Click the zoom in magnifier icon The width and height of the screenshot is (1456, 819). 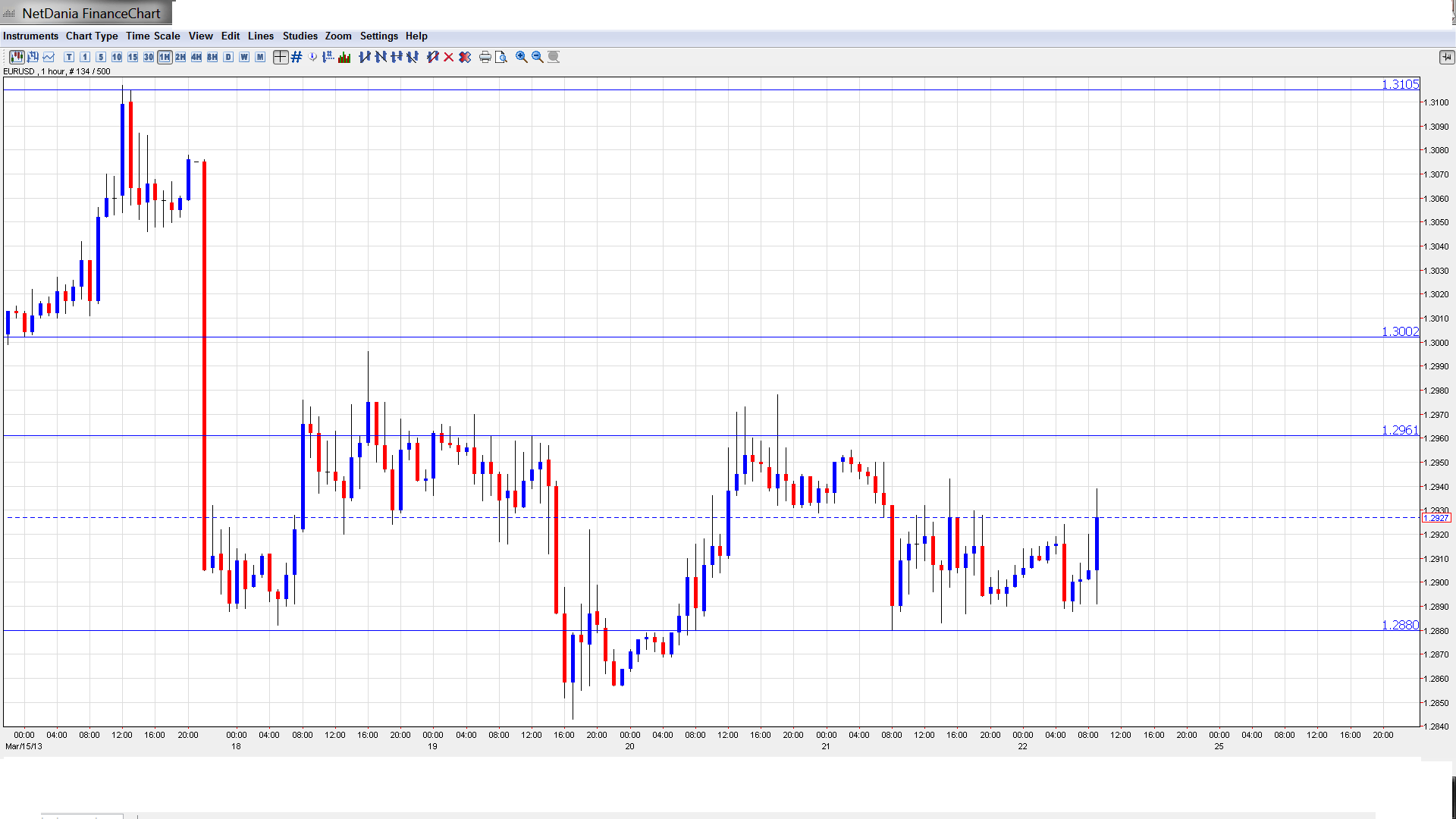pyautogui.click(x=522, y=57)
